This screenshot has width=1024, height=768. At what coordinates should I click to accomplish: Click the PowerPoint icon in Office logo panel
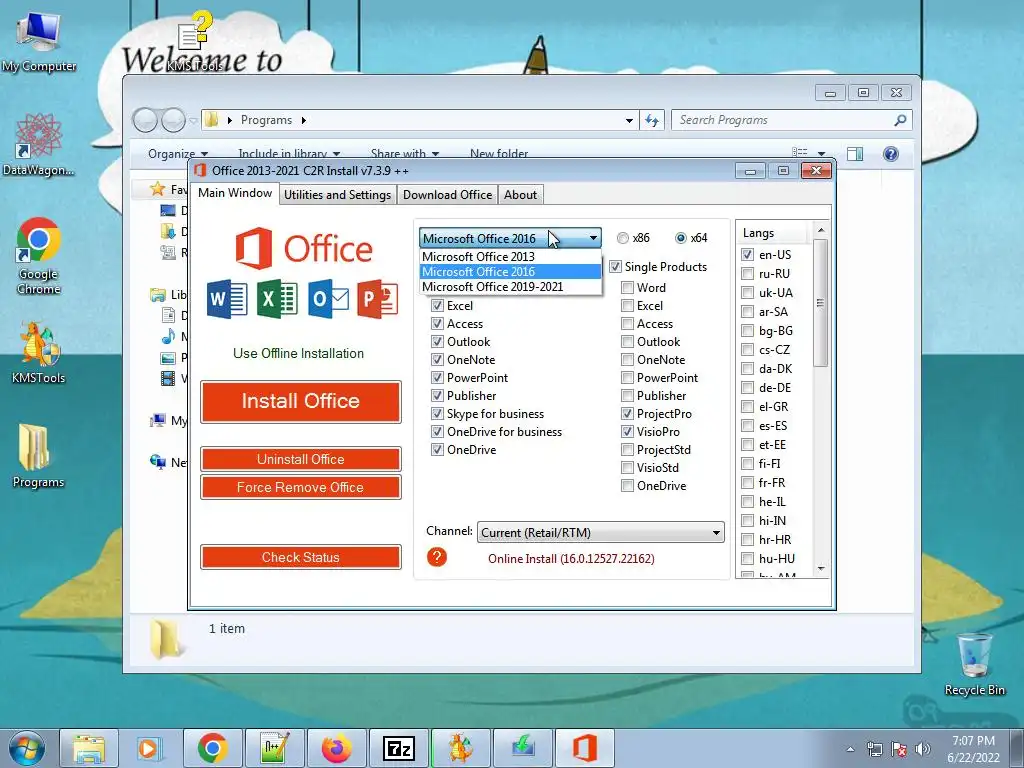[x=378, y=299]
